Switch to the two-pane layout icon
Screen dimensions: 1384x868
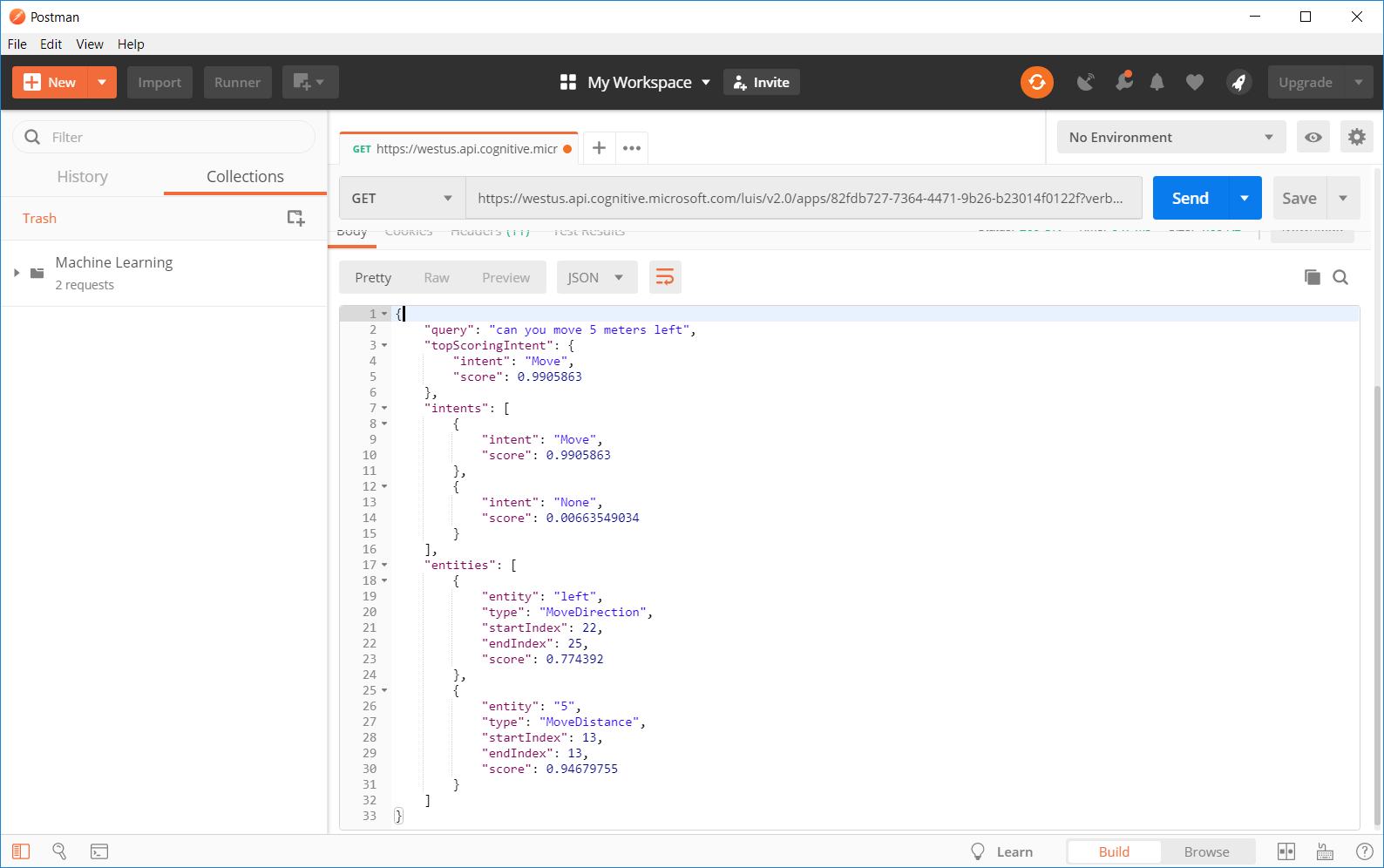(x=1286, y=851)
